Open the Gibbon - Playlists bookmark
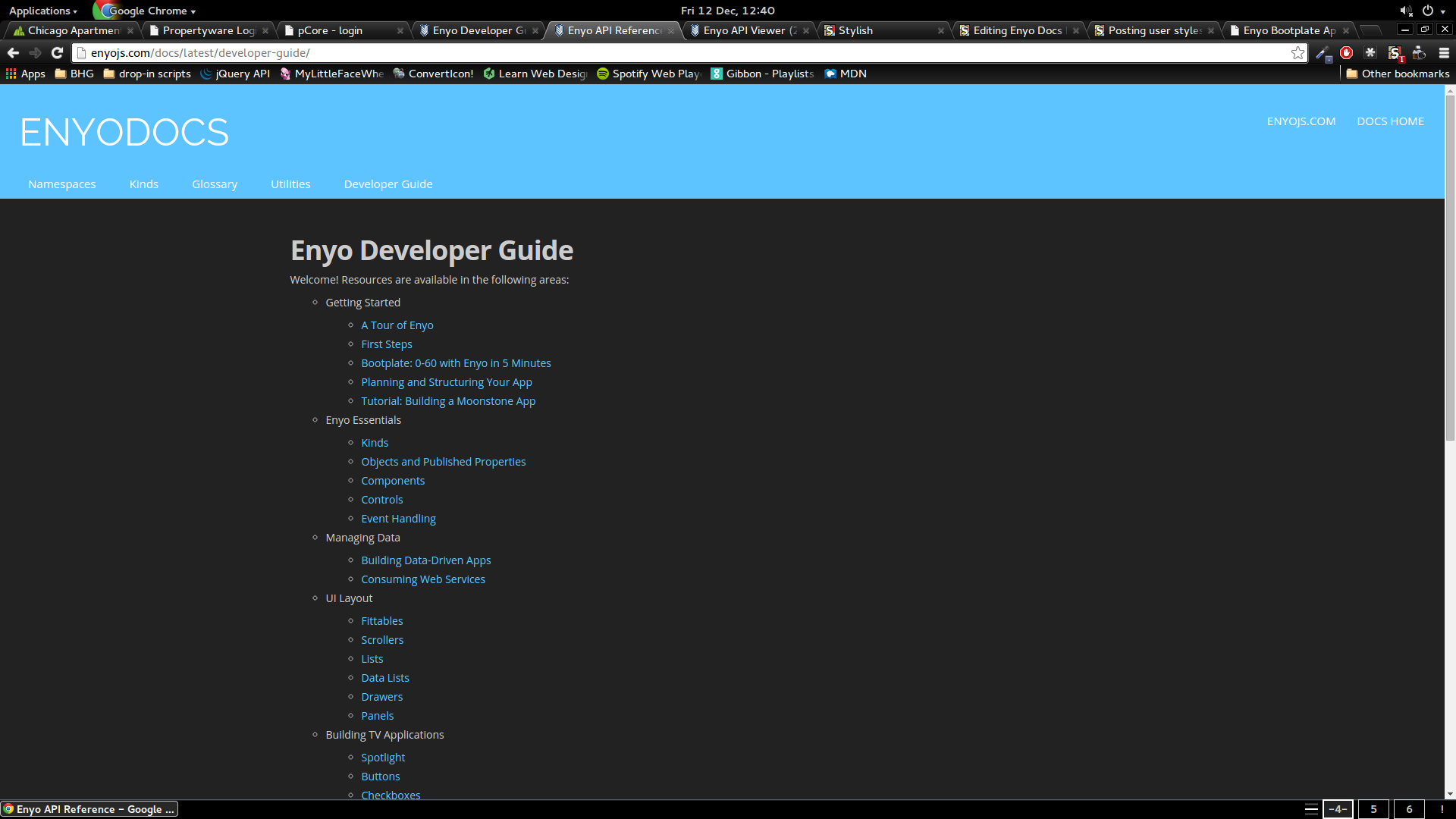The height and width of the screenshot is (819, 1456). 762,74
